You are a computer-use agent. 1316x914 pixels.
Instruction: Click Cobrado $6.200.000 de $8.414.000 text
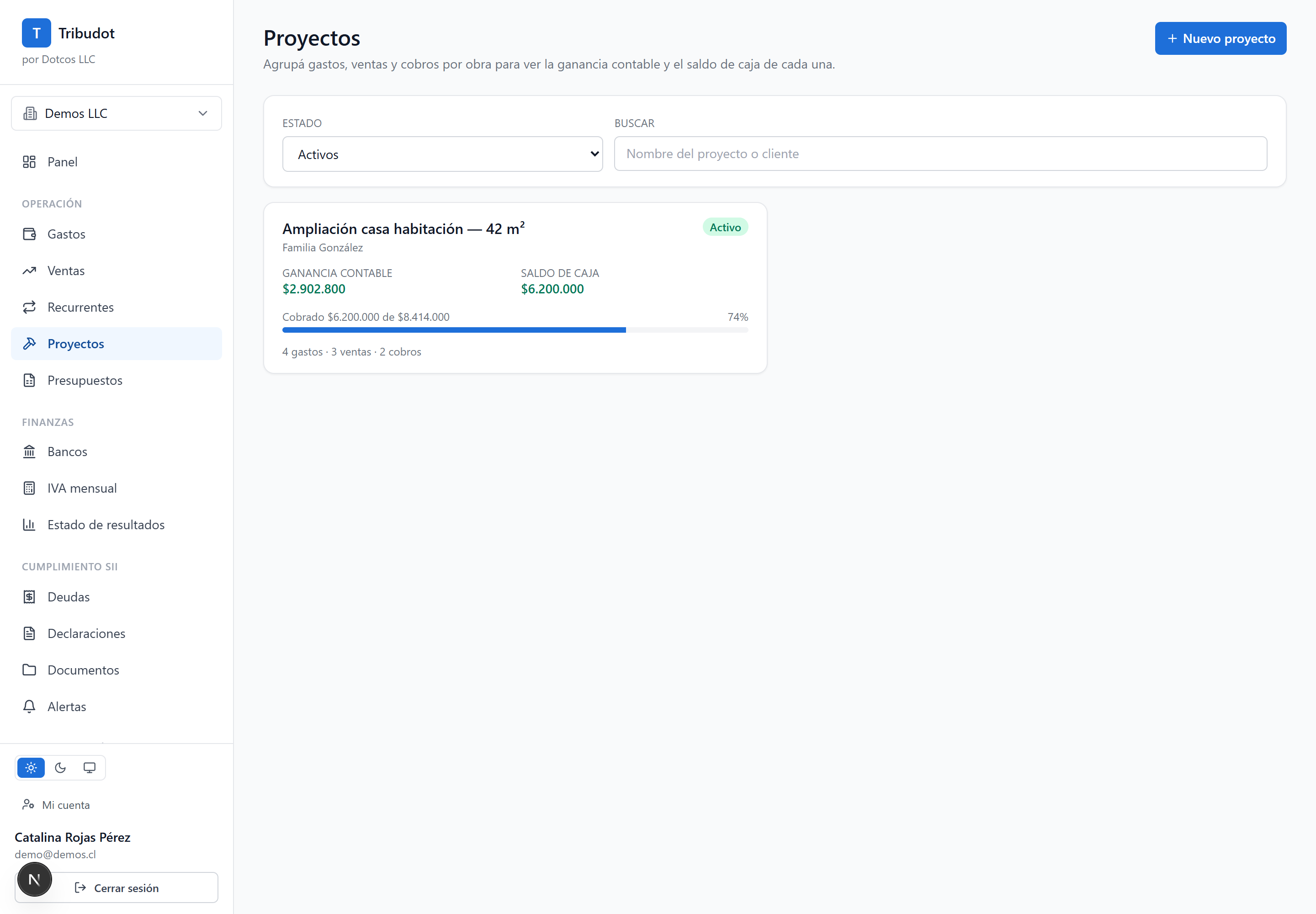[366, 317]
